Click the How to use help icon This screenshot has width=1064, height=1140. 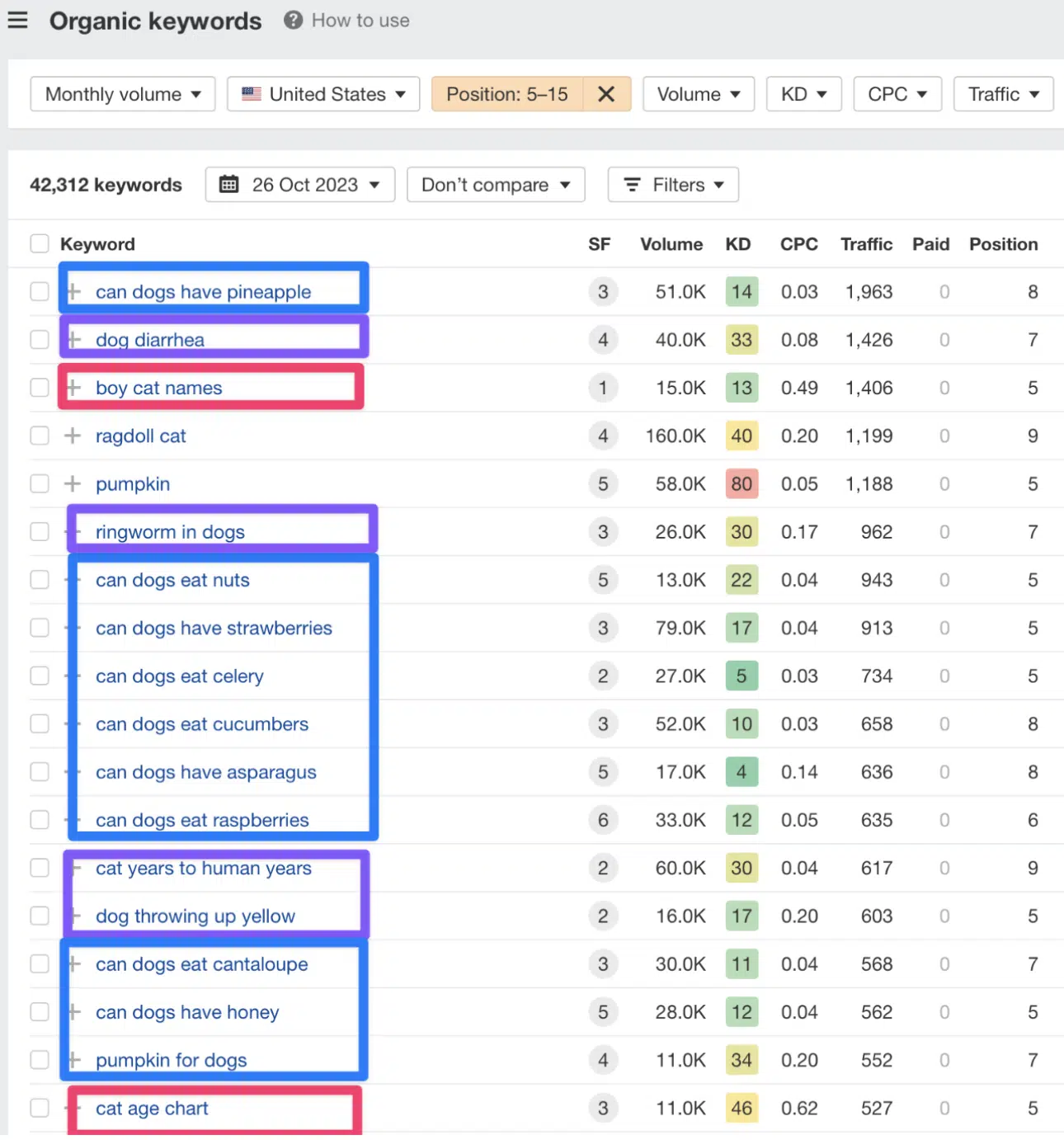pyautogui.click(x=293, y=21)
